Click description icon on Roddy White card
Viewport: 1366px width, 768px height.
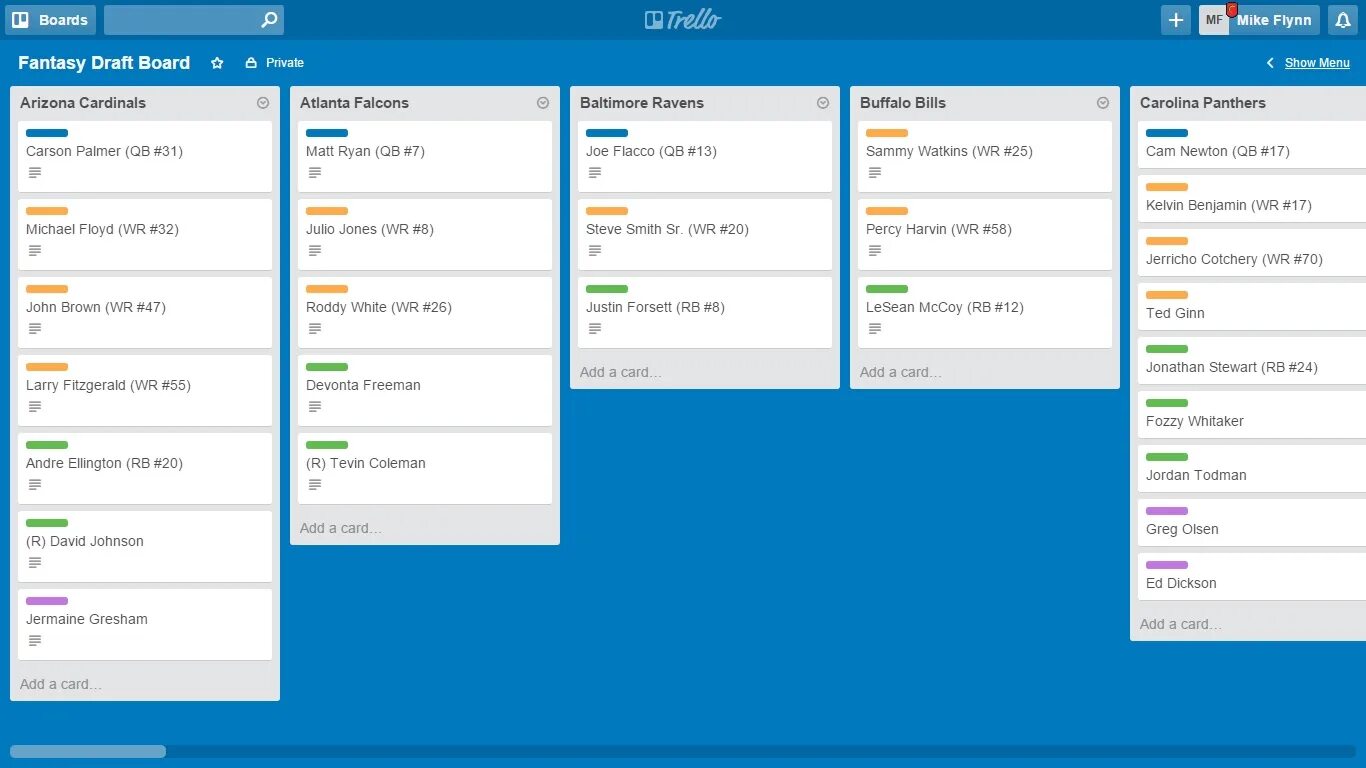[x=315, y=329]
